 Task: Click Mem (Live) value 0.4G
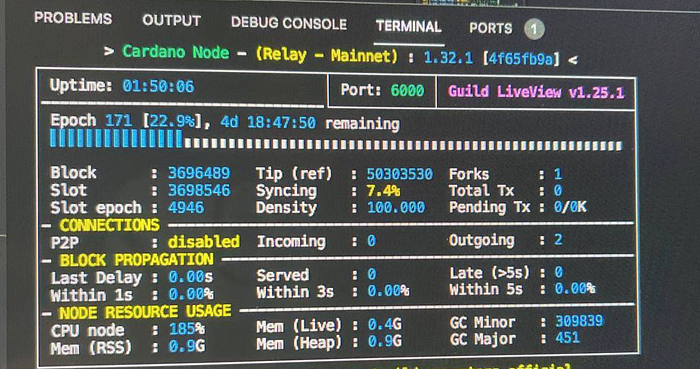coord(385,325)
